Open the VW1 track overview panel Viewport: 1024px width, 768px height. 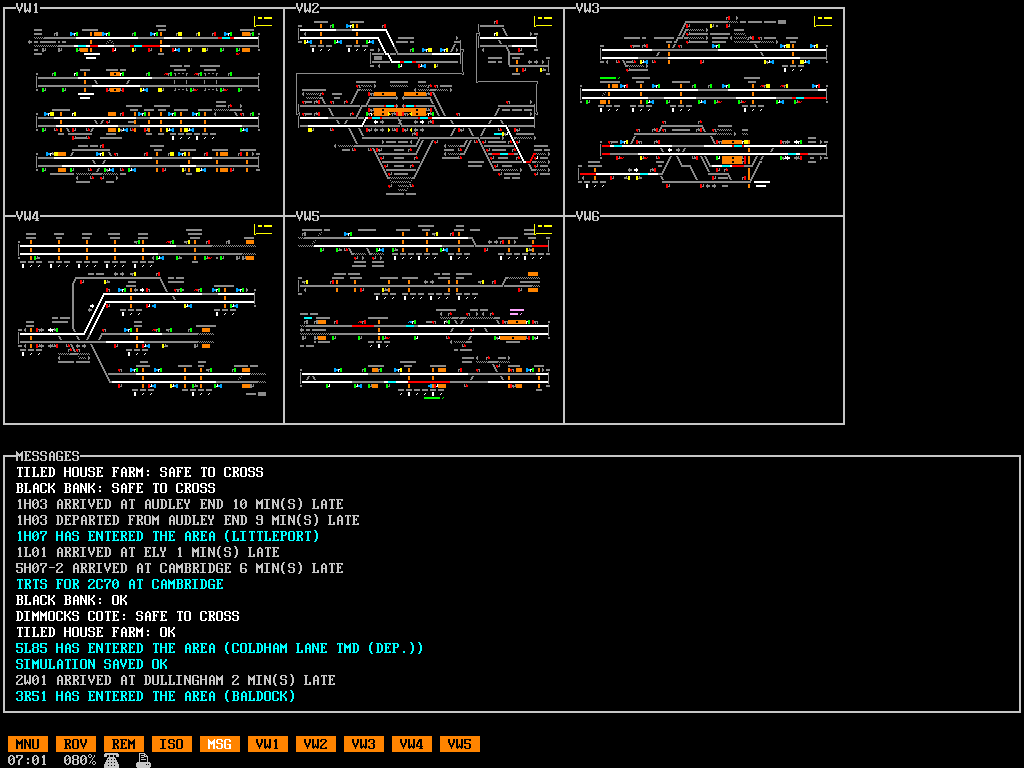coord(144,112)
